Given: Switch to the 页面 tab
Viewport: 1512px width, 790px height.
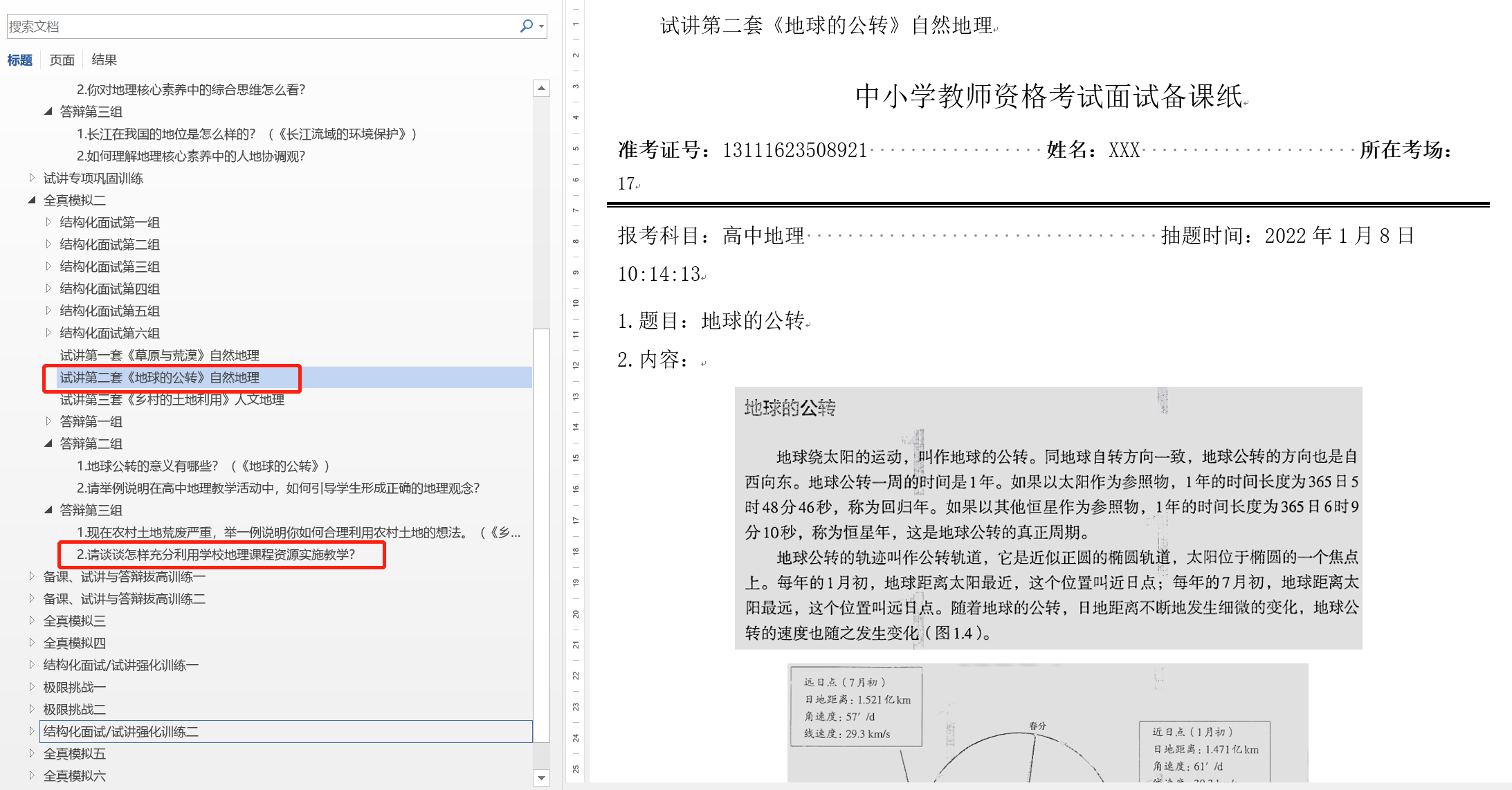Looking at the screenshot, I should 62,60.
